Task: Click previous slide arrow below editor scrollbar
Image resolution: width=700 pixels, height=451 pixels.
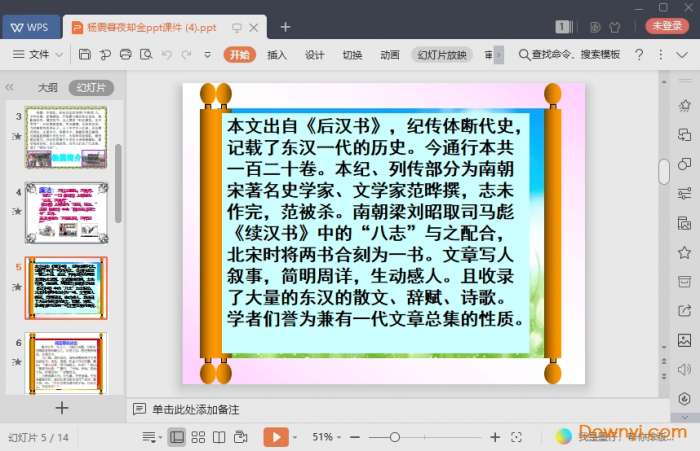Action: click(x=664, y=360)
